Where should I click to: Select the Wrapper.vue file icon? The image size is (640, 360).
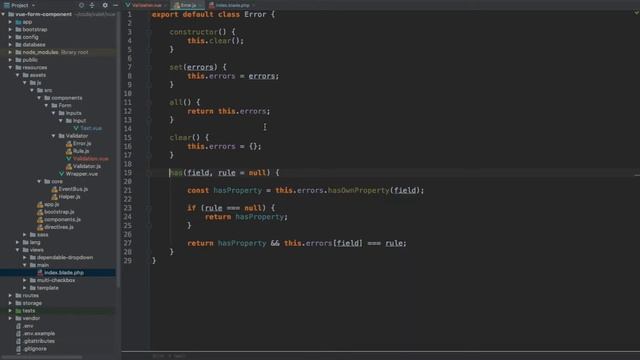coord(62,174)
